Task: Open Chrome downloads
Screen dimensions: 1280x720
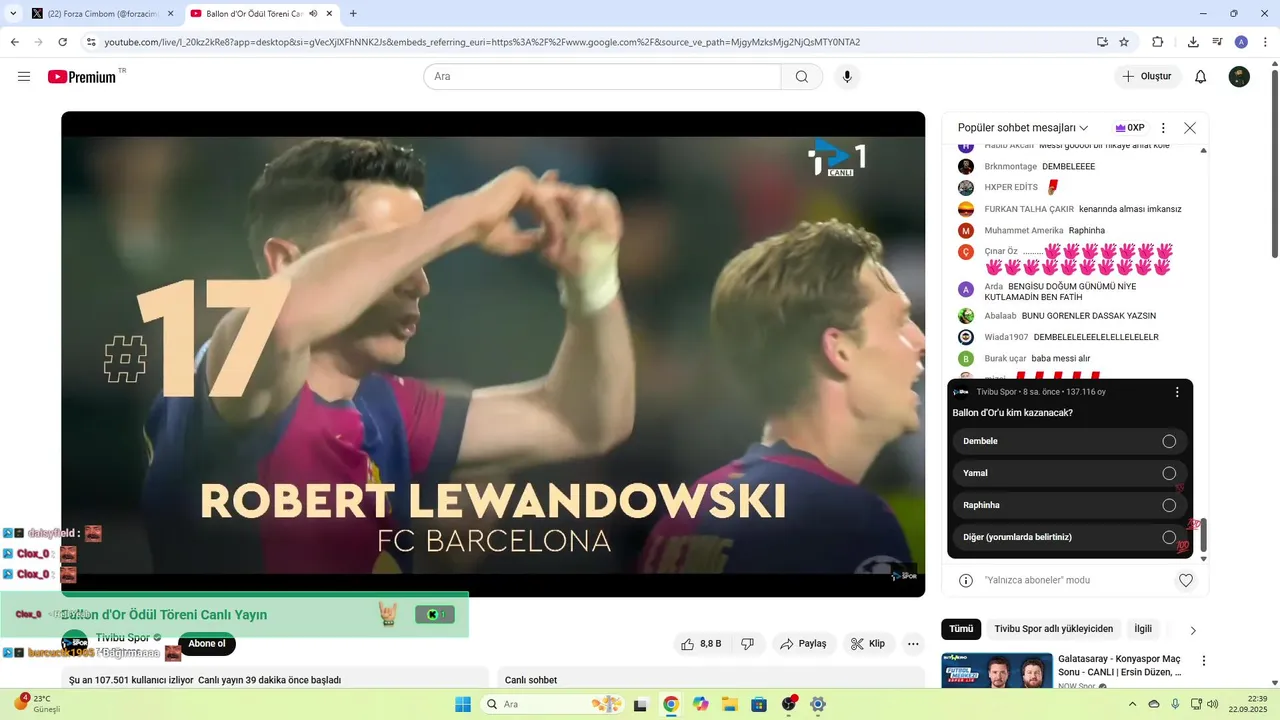Action: coord(1193,42)
